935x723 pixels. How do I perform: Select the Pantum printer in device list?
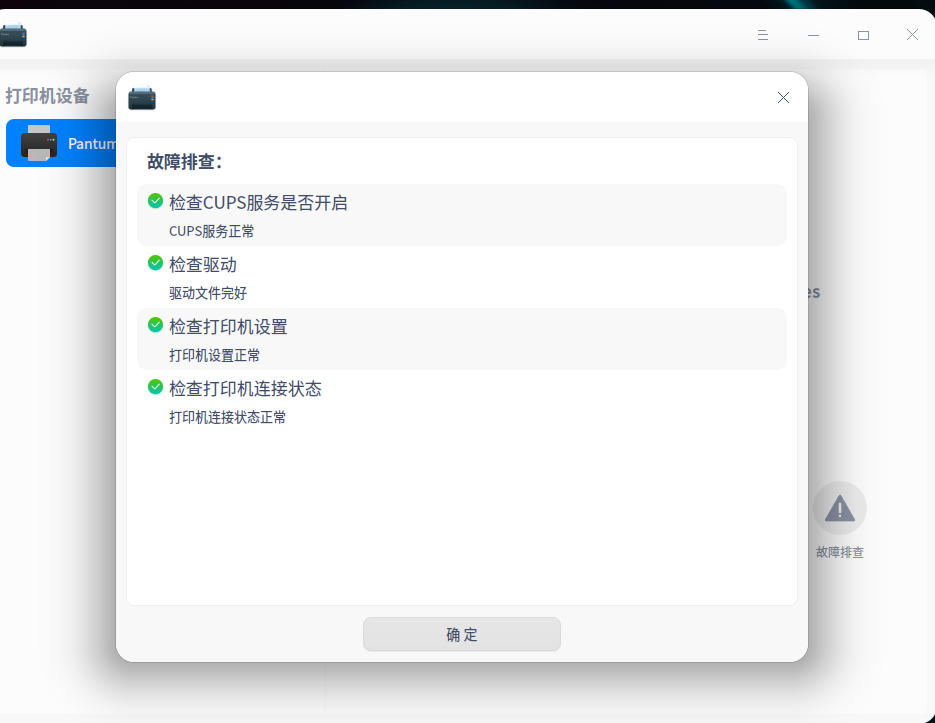click(60, 143)
